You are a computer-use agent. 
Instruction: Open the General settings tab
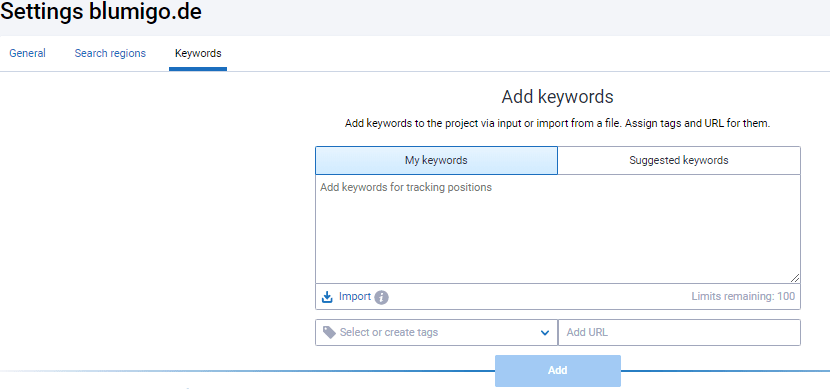click(x=28, y=53)
